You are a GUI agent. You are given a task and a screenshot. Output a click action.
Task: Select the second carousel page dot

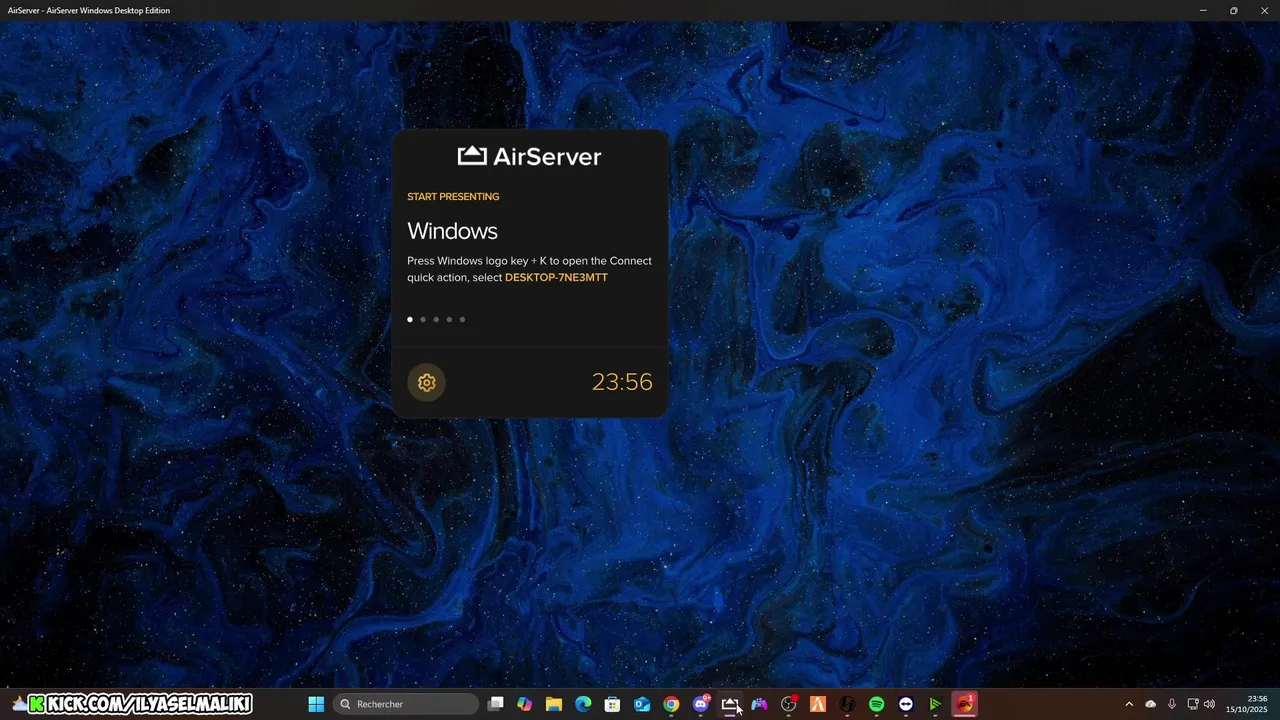[423, 320]
